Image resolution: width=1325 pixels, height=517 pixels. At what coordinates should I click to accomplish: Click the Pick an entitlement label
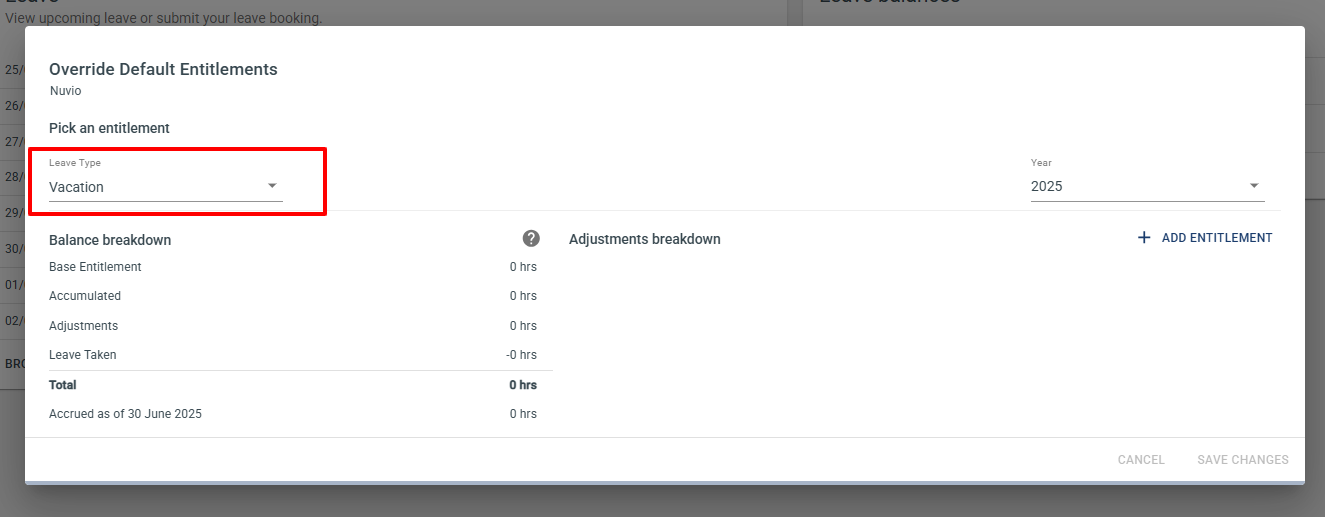point(109,128)
